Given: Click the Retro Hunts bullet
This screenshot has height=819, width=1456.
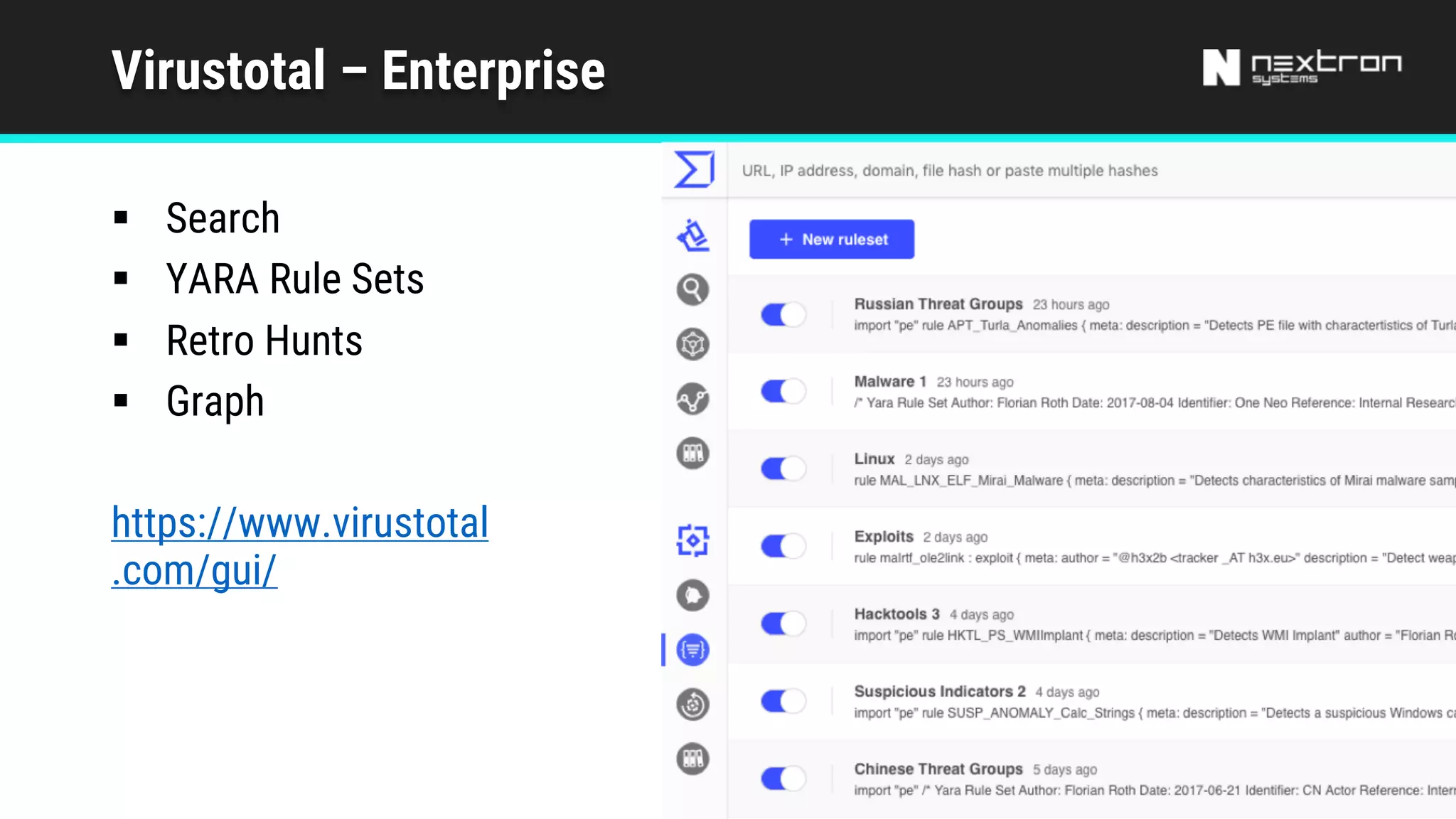Looking at the screenshot, I should [x=264, y=341].
